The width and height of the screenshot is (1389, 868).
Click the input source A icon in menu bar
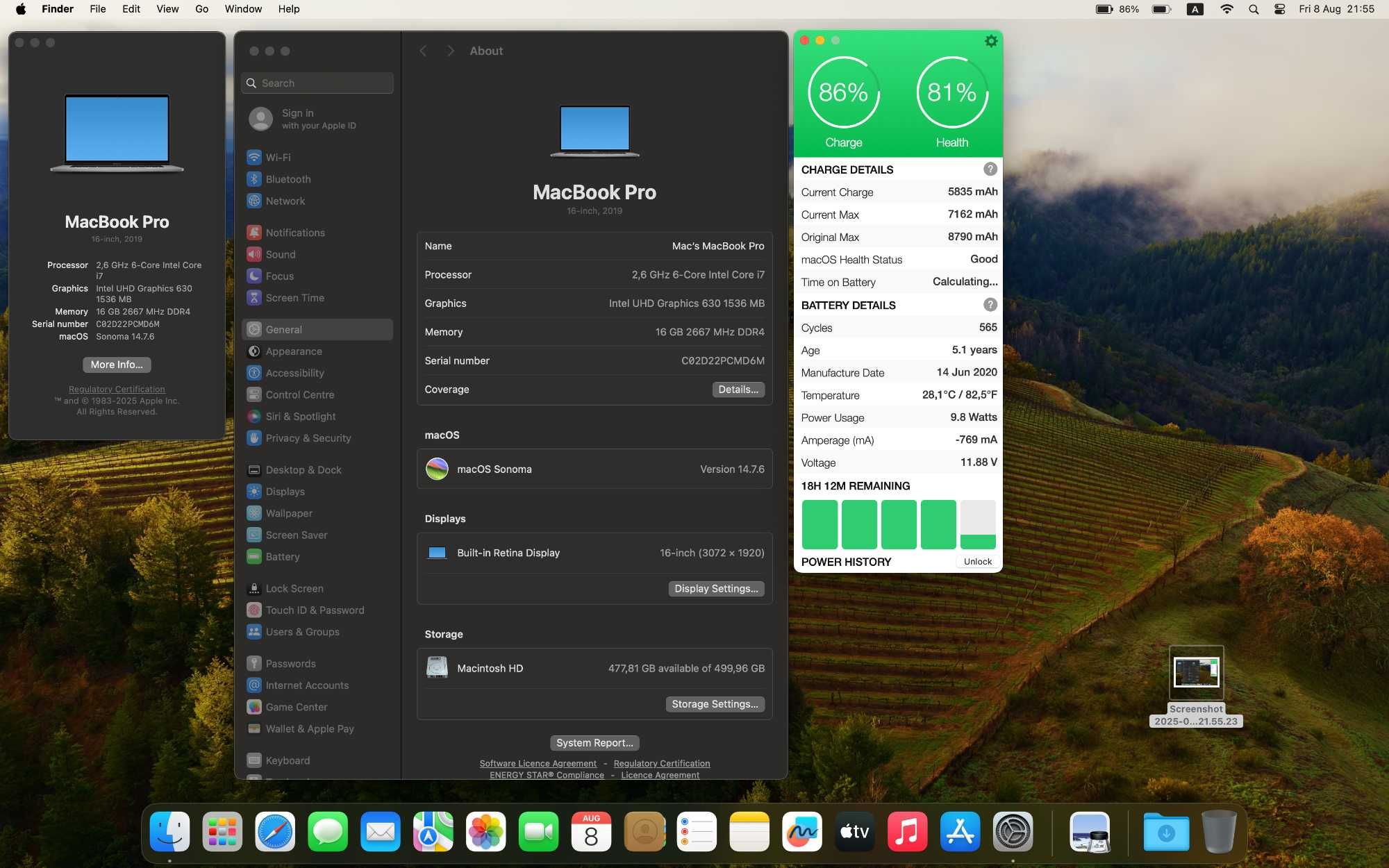click(1195, 9)
